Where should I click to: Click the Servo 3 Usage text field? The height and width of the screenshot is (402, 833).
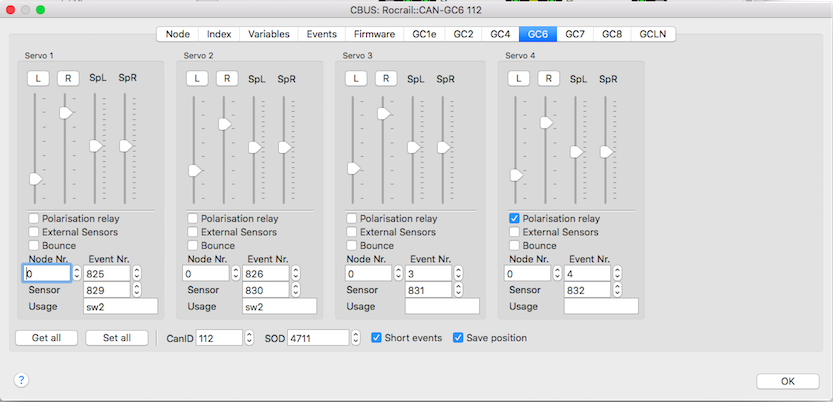pyautogui.click(x=441, y=307)
